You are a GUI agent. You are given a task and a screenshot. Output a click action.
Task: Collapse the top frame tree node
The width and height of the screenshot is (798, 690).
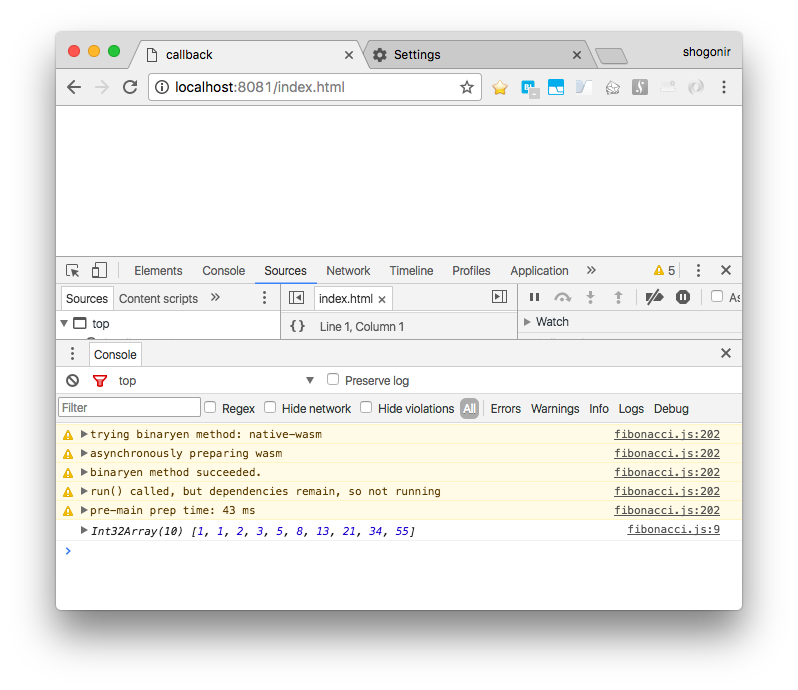64,323
